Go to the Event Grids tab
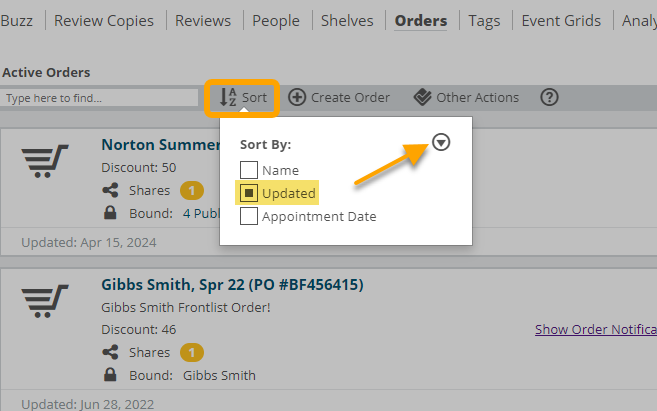This screenshot has height=411, width=657. pos(561,20)
